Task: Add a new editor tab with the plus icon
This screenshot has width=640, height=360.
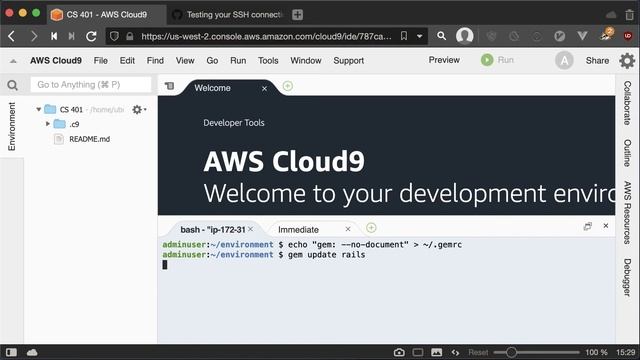Action: tap(288, 86)
